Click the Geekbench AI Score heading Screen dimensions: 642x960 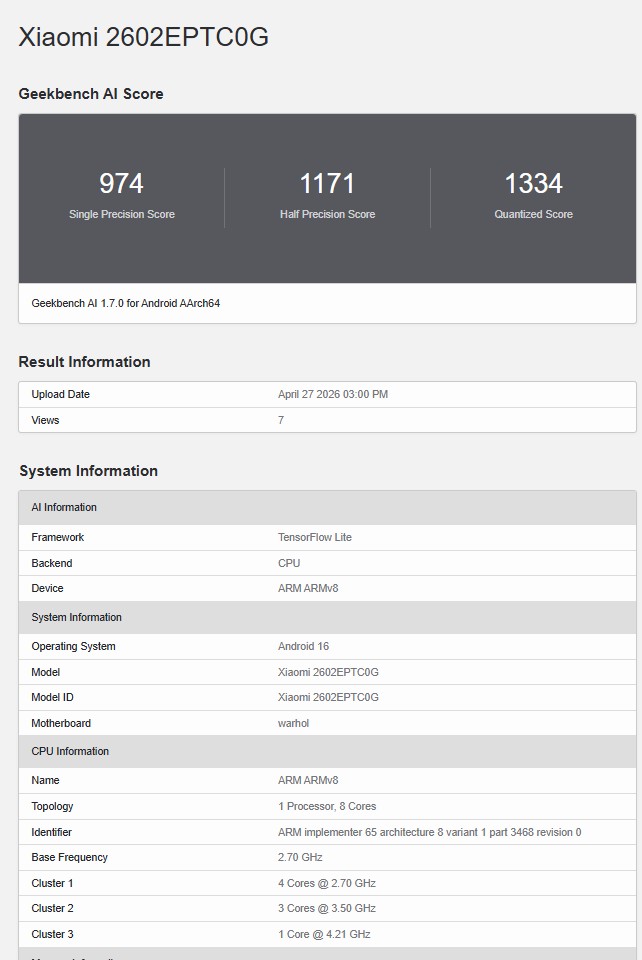coord(91,94)
